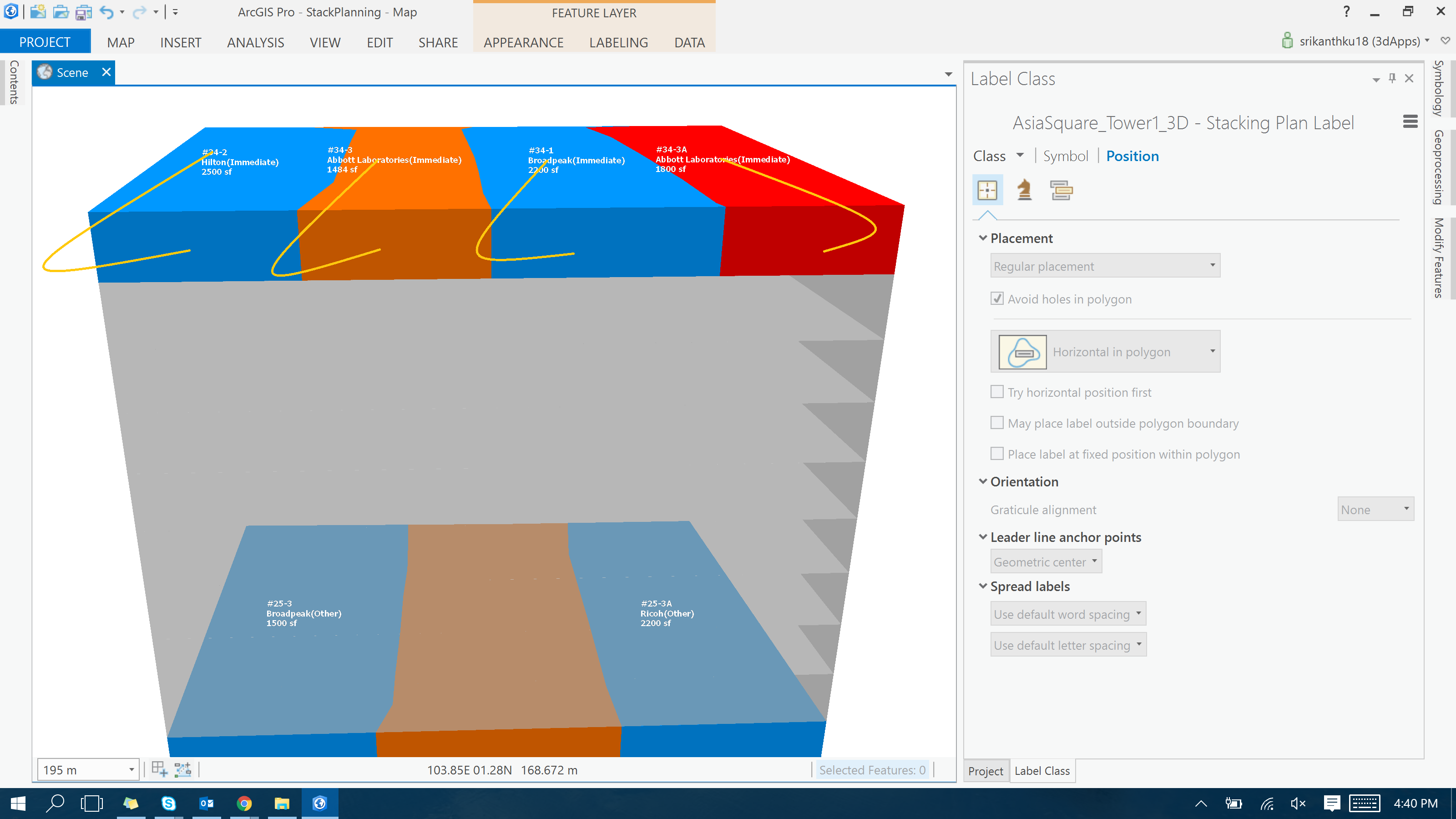Toggle Avoid holes in polygon checkbox
Screen dimensions: 1456x819
997,298
